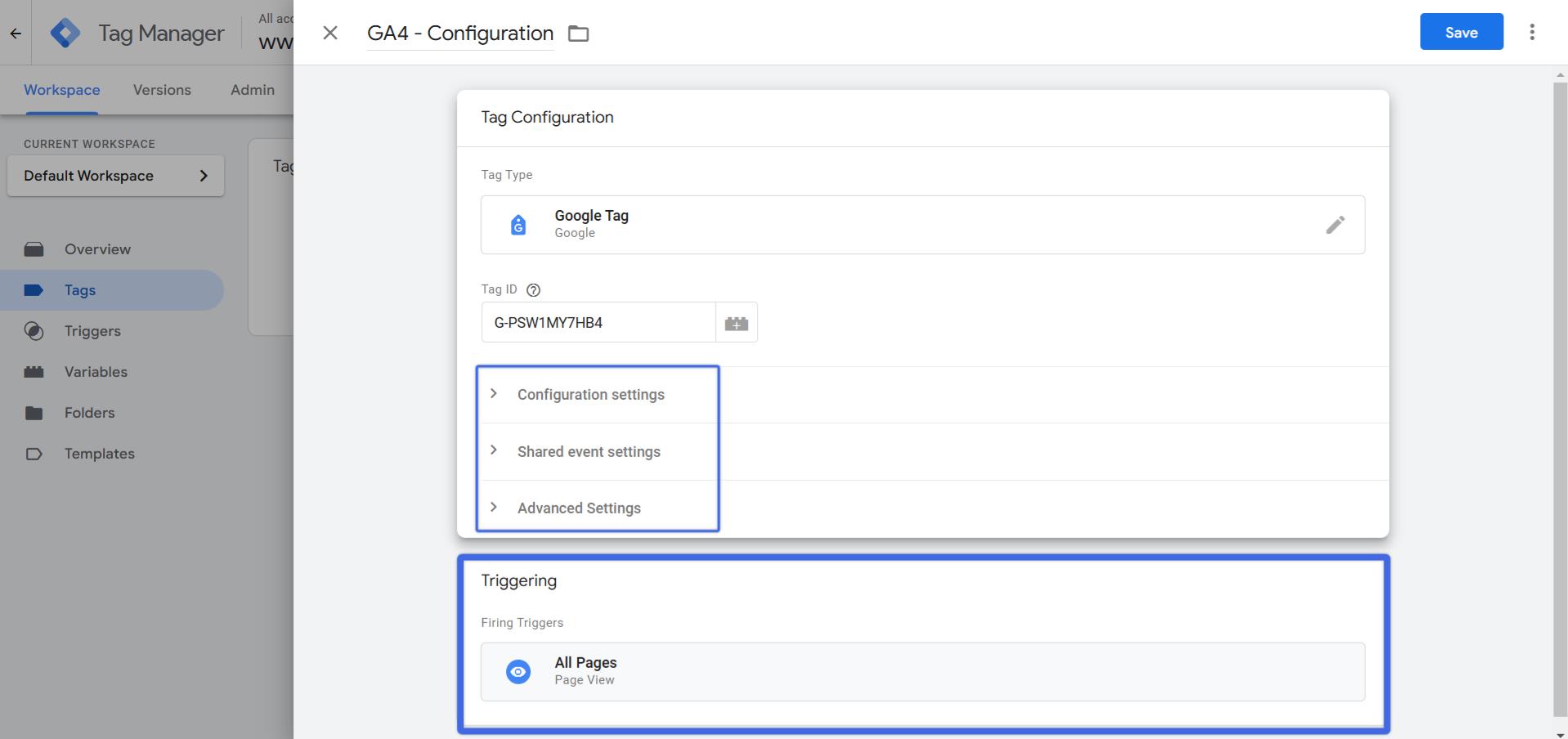1568x739 pixels.
Task: Click the Templates sidebar icon
Action: [x=34, y=454]
